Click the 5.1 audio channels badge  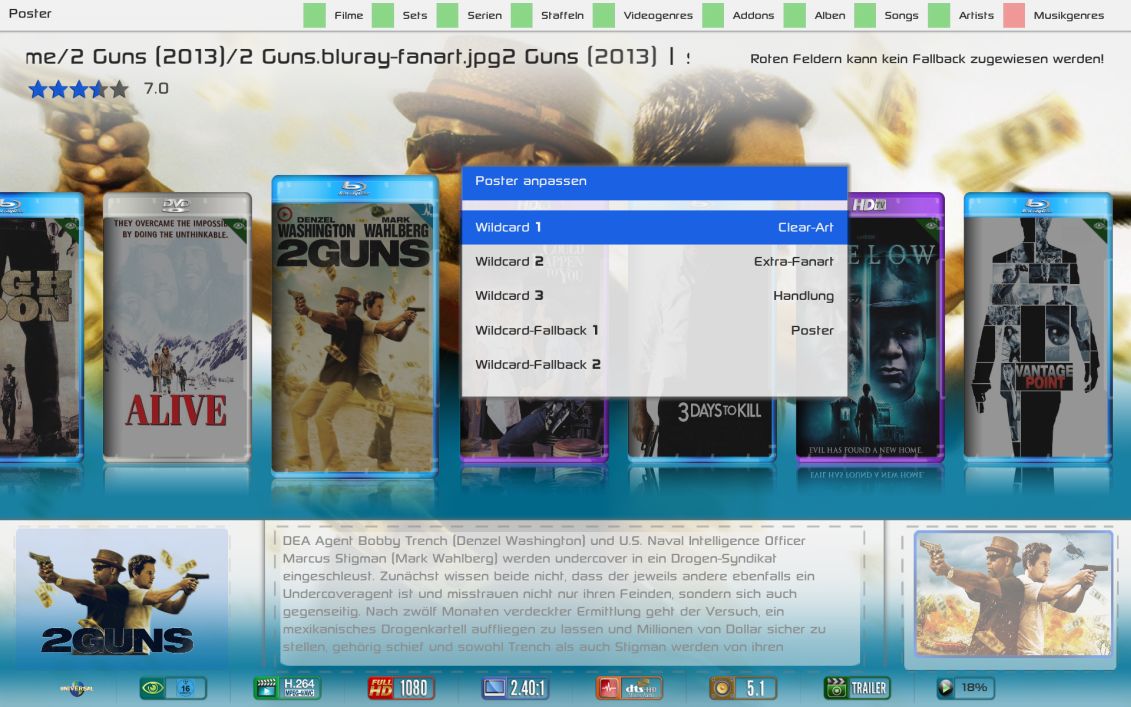[x=743, y=688]
